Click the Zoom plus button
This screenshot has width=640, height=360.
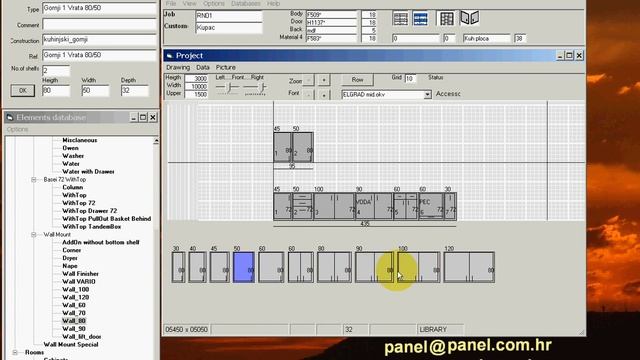coord(324,80)
